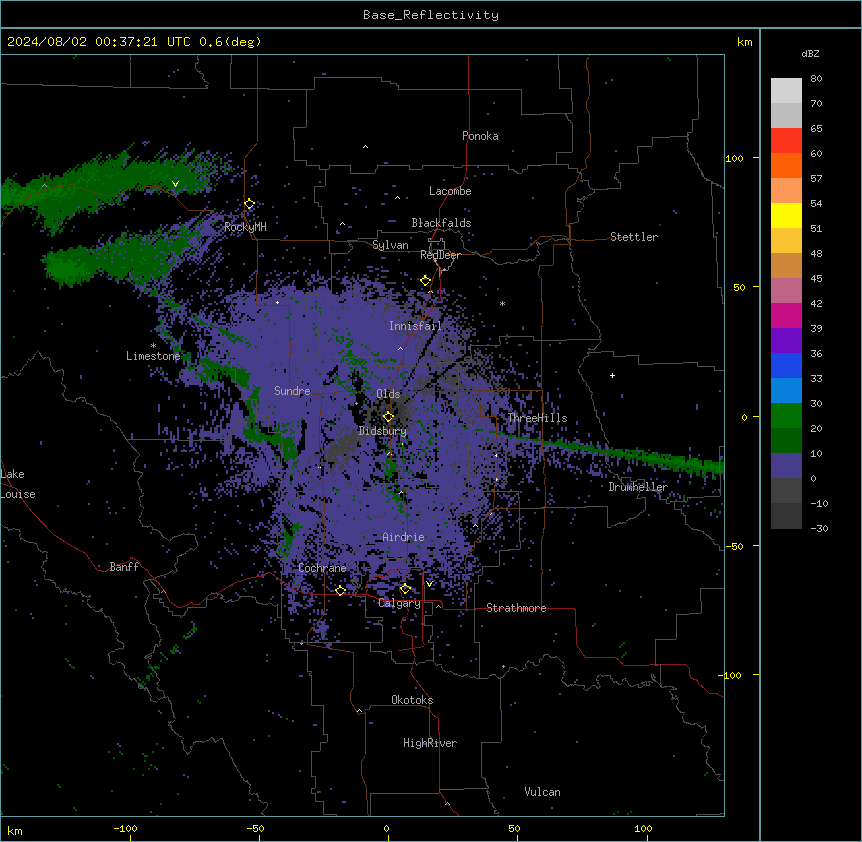Click the Cochrane city label
The height and width of the screenshot is (842, 862).
tap(323, 568)
